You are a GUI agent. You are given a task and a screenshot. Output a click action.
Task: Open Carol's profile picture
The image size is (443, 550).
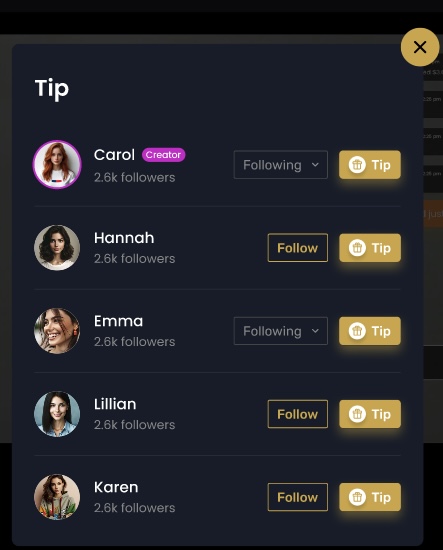point(57,165)
